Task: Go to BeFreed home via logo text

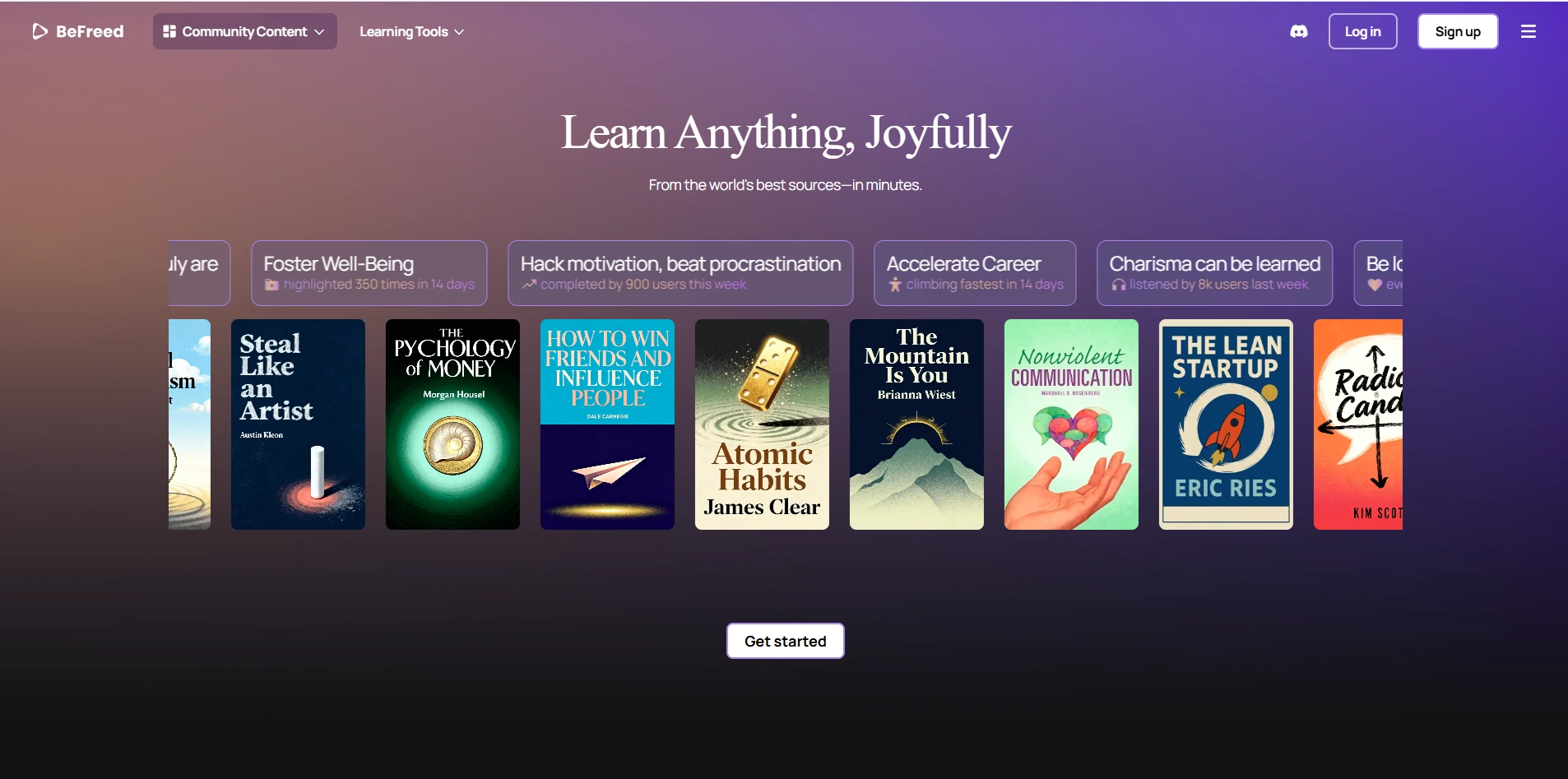Action: 90,31
